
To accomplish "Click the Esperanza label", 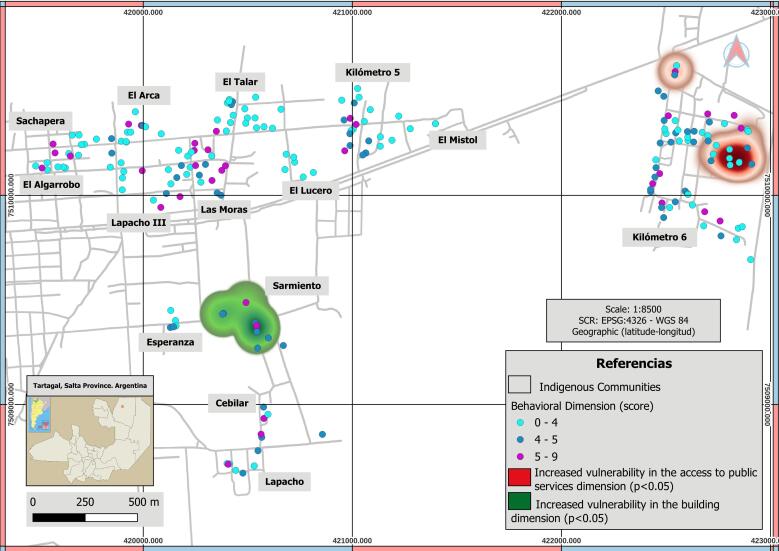I will point(170,342).
